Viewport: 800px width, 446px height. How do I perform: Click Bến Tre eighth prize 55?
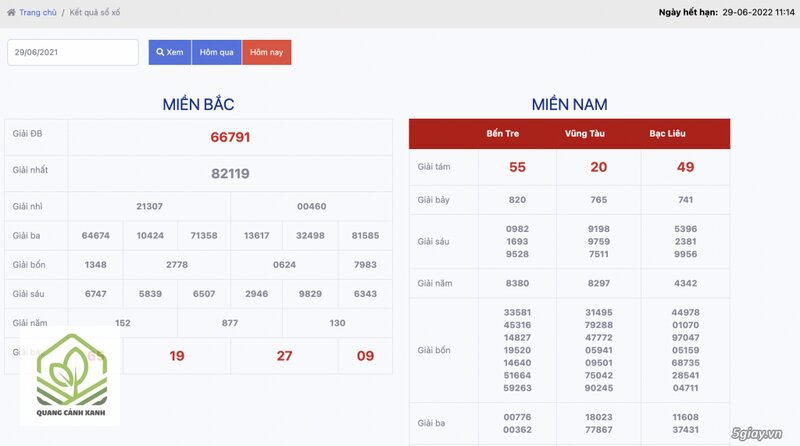[517, 167]
